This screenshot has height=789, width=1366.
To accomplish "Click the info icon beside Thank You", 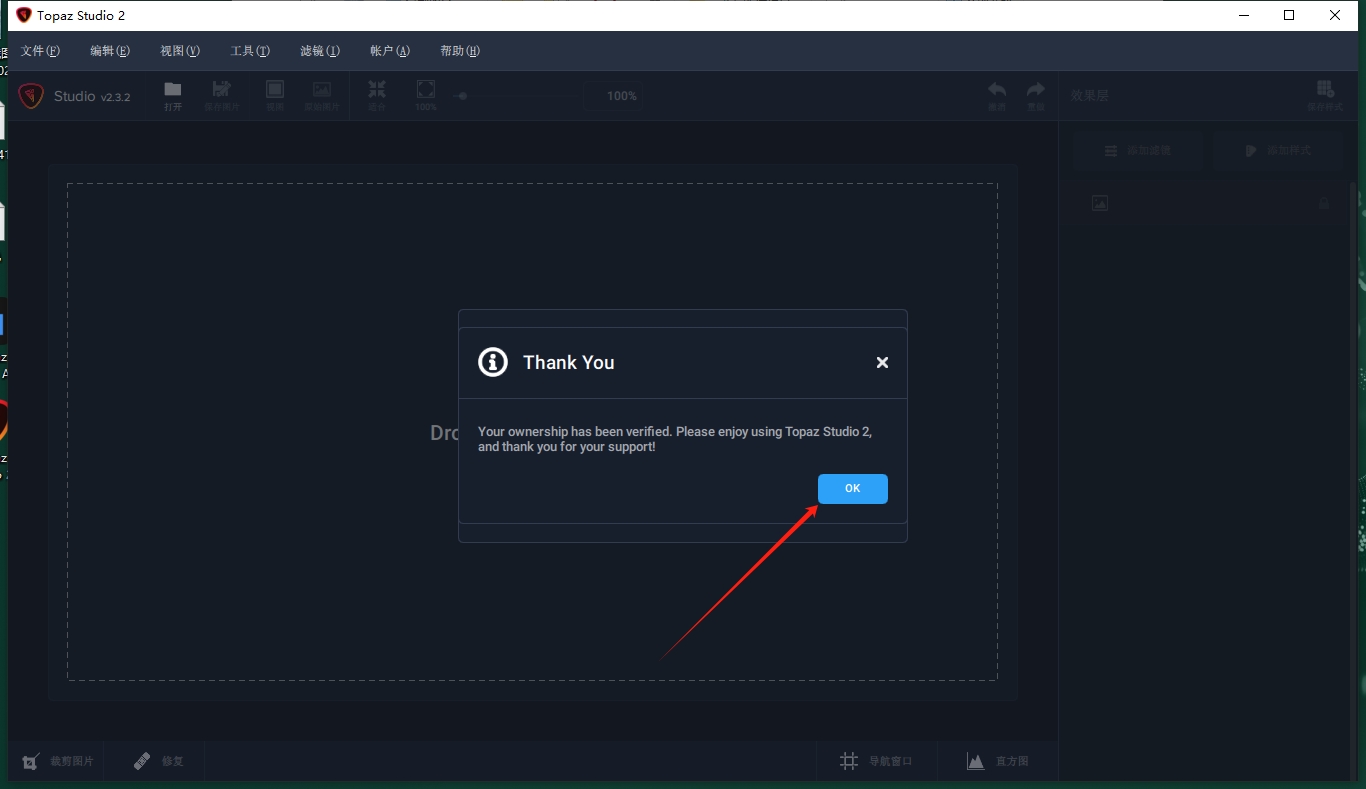I will pyautogui.click(x=493, y=362).
